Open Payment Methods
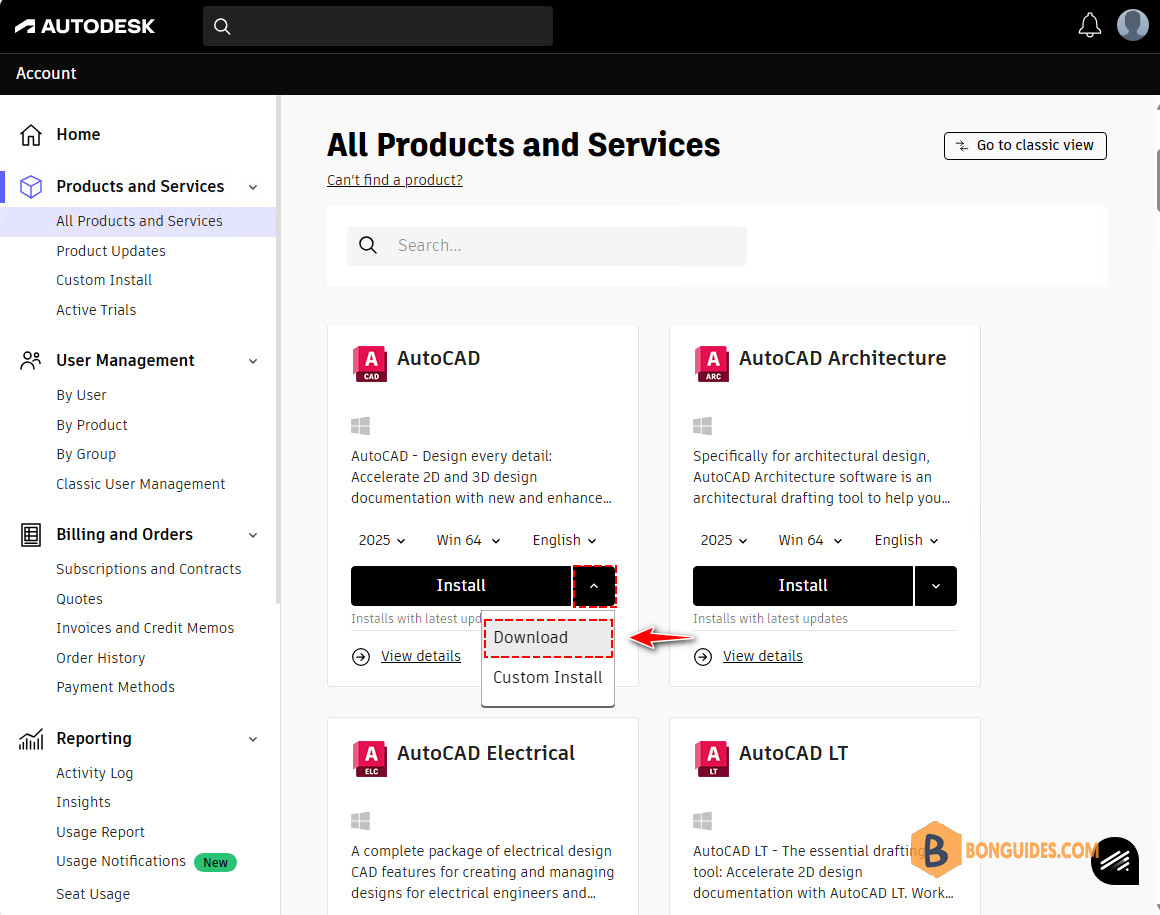The width and height of the screenshot is (1160, 915). coord(115,687)
